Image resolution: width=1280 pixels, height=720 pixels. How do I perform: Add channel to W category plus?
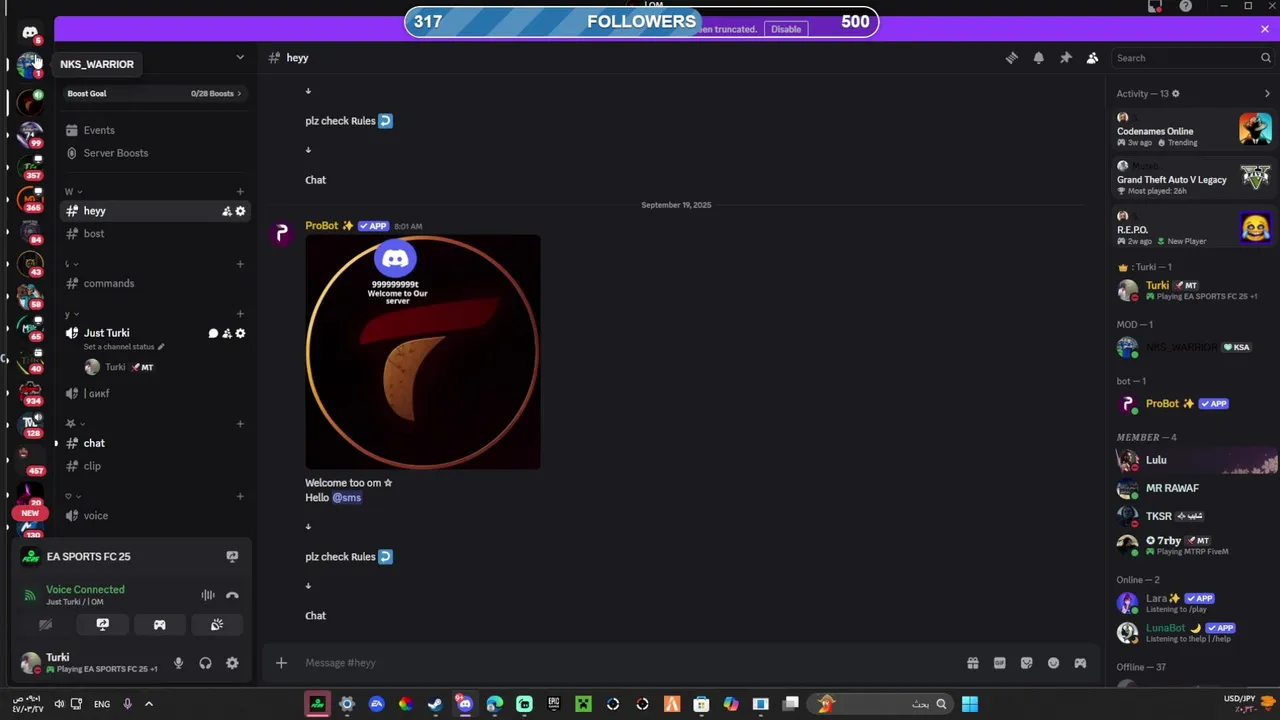[240, 191]
